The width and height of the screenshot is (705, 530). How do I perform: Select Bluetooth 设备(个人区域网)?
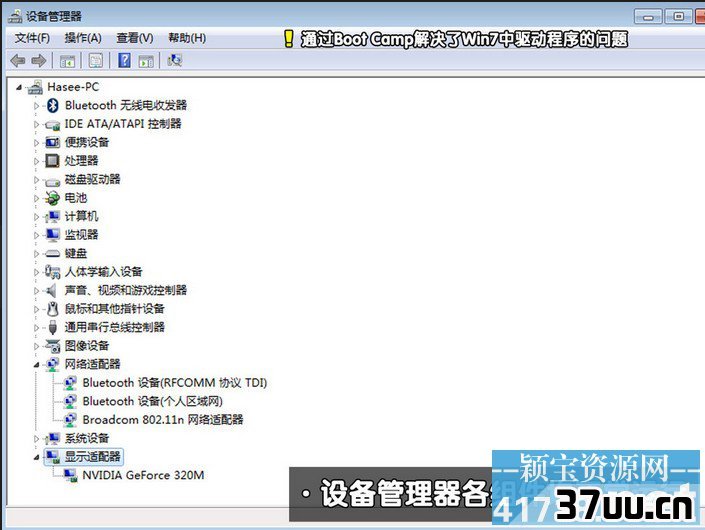click(152, 401)
